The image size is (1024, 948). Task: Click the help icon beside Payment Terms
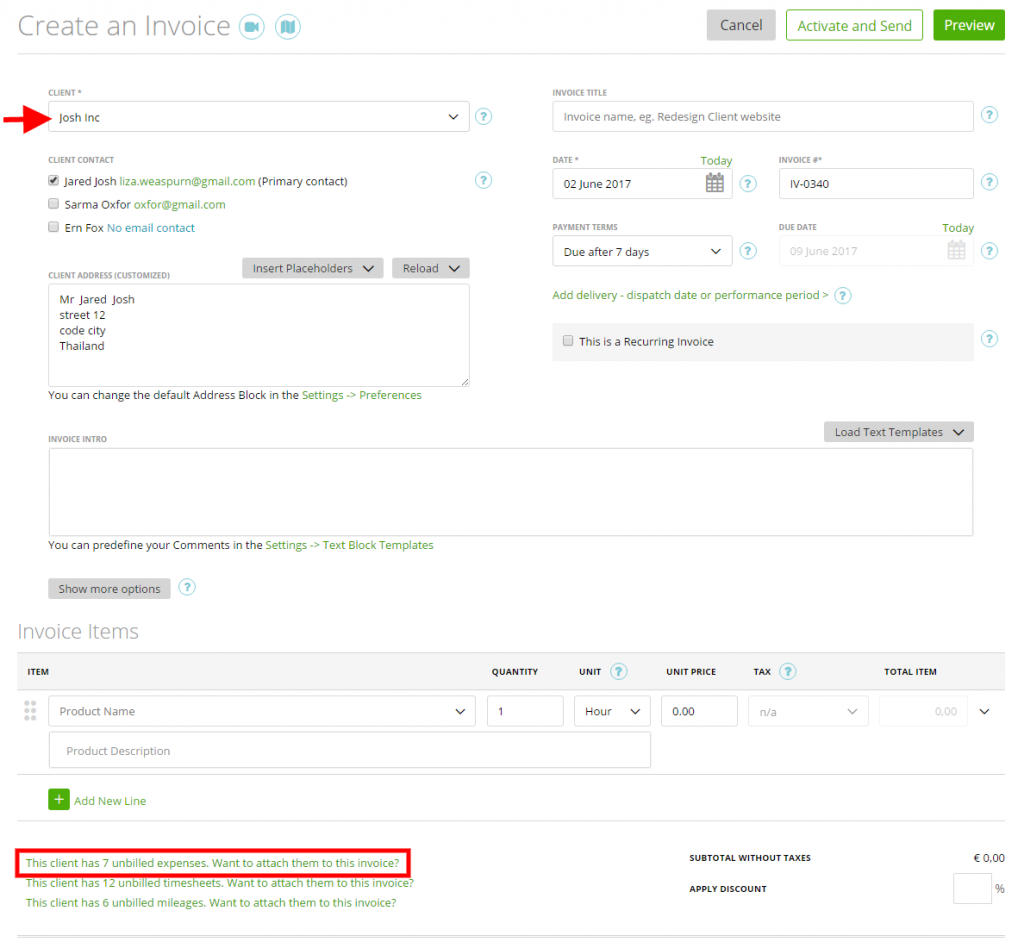[748, 250]
